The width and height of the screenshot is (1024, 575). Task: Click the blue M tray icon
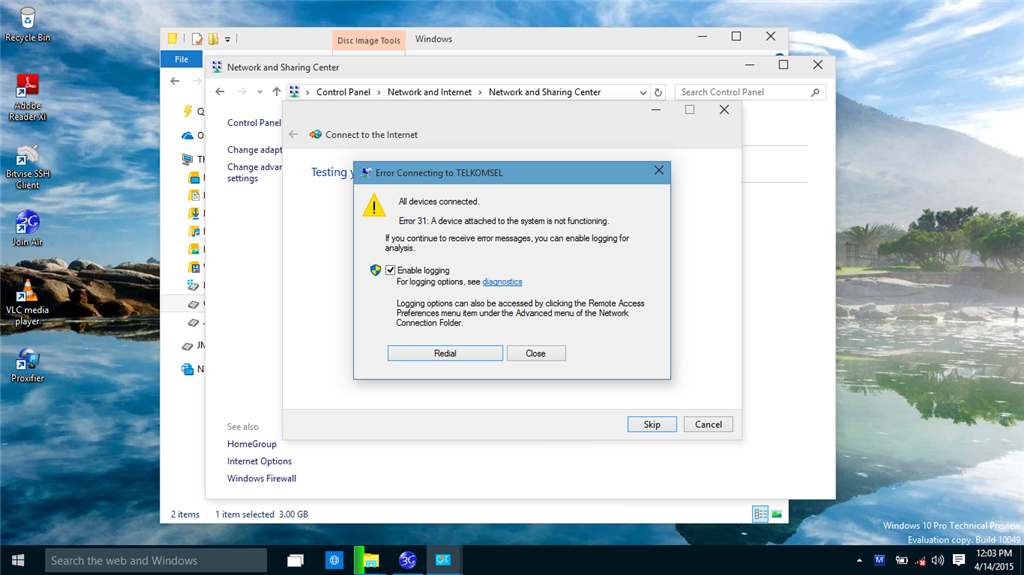pyautogui.click(x=880, y=560)
